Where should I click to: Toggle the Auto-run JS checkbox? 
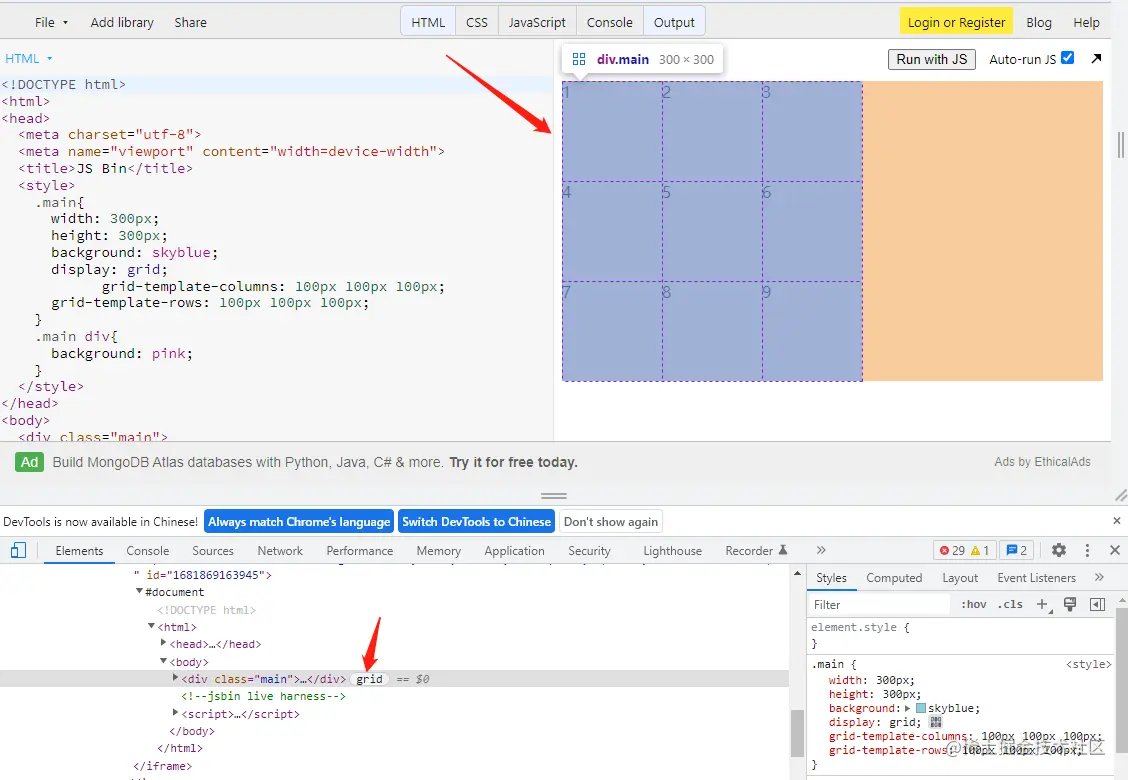click(1068, 58)
